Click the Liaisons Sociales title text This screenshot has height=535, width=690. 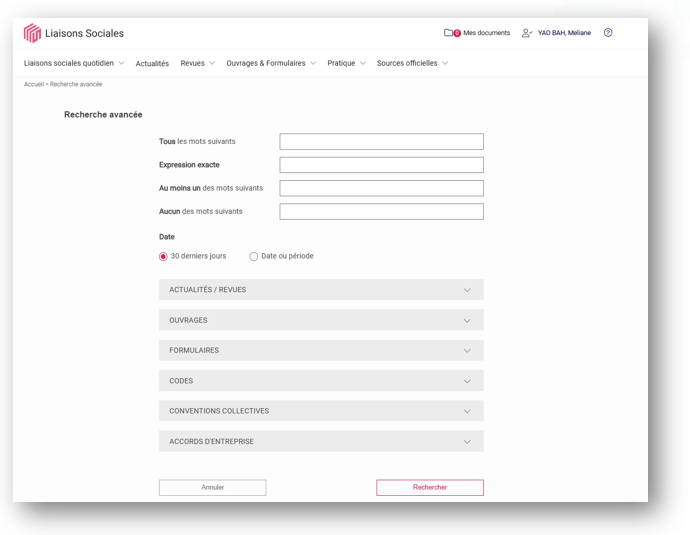(x=84, y=33)
